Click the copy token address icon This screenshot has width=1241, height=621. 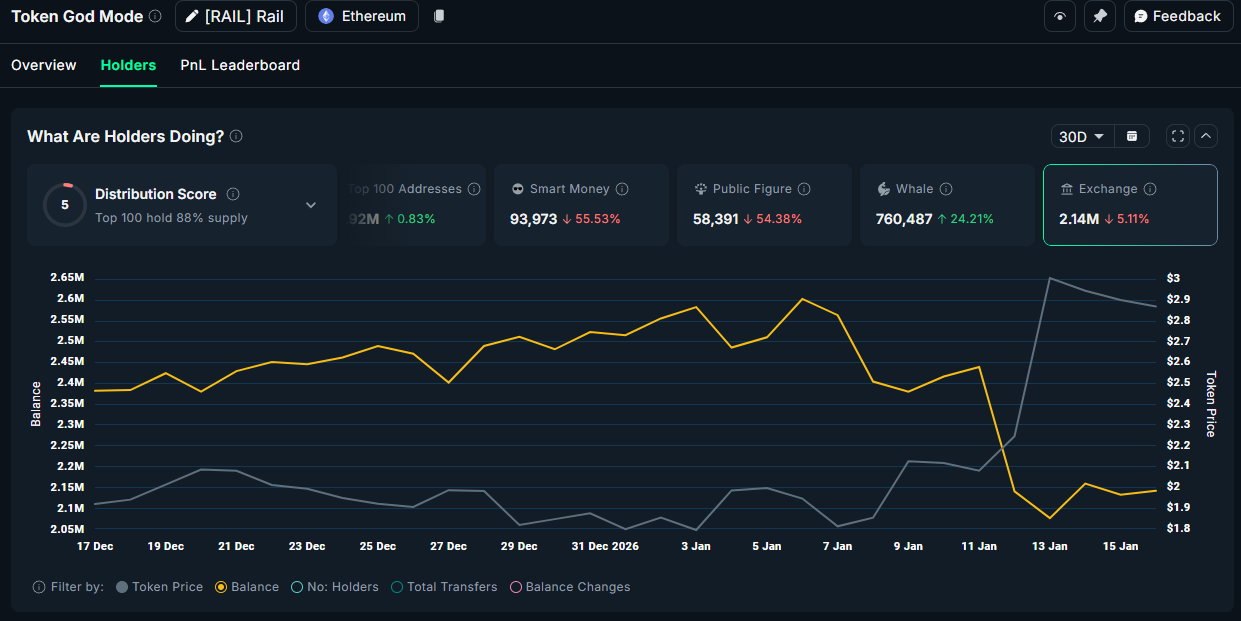(439, 16)
